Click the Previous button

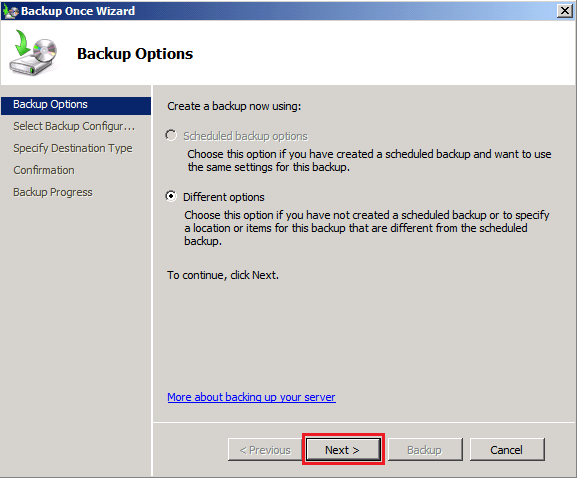[x=265, y=450]
